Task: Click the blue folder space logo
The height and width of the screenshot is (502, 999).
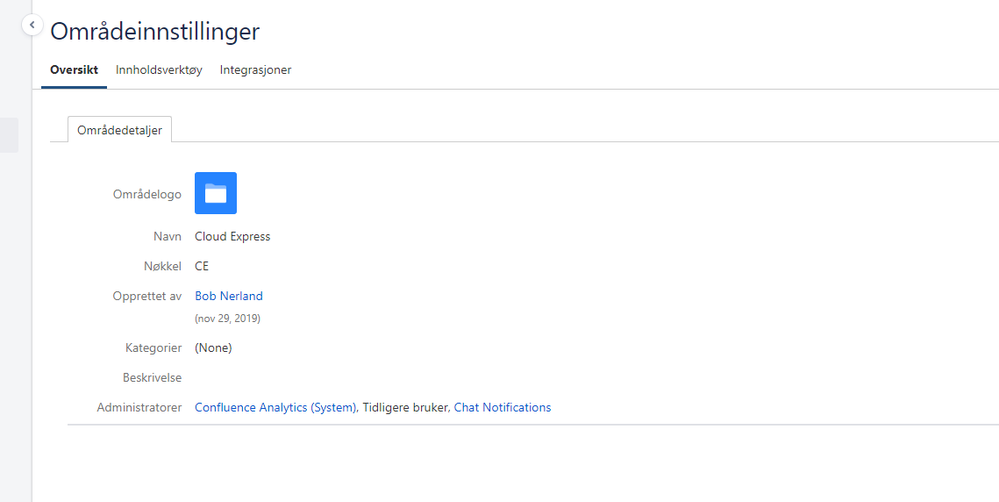Action: pyautogui.click(x=215, y=193)
